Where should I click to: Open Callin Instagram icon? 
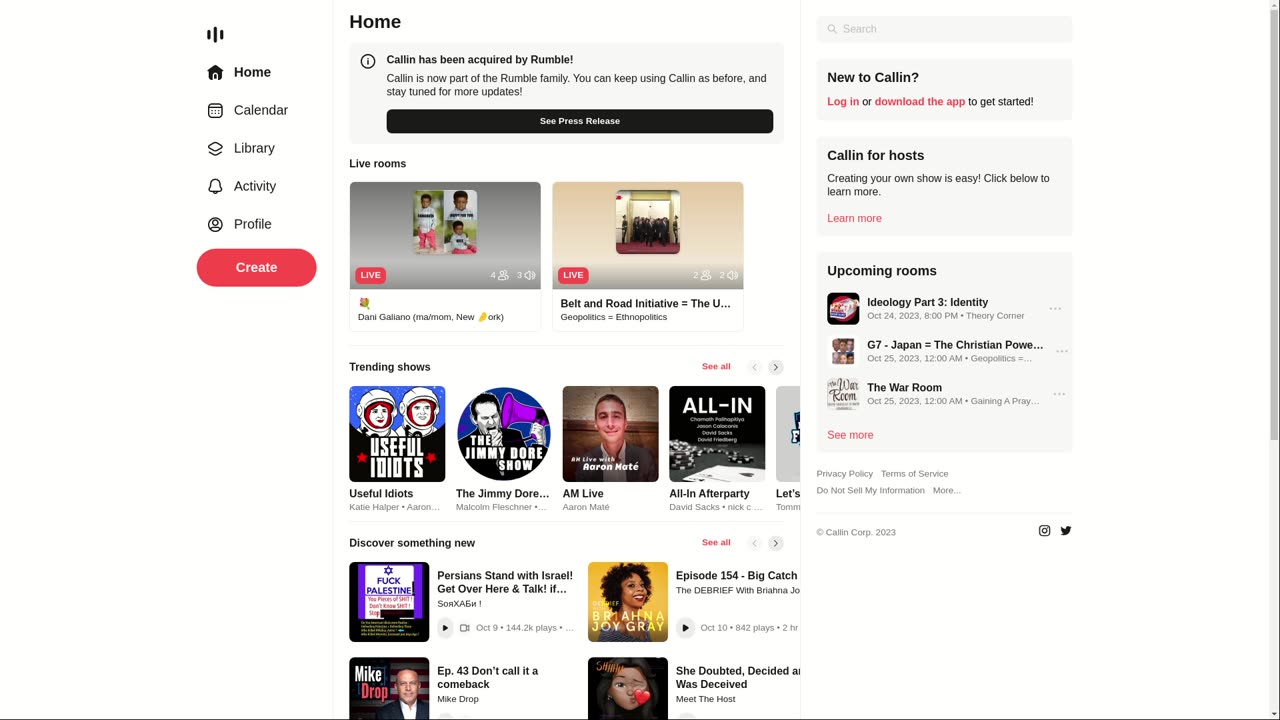click(x=1044, y=531)
